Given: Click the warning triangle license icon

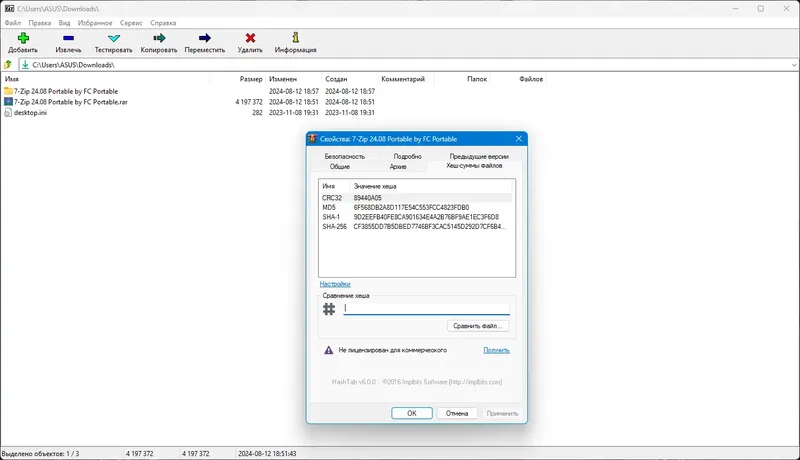Looking at the screenshot, I should 329,350.
